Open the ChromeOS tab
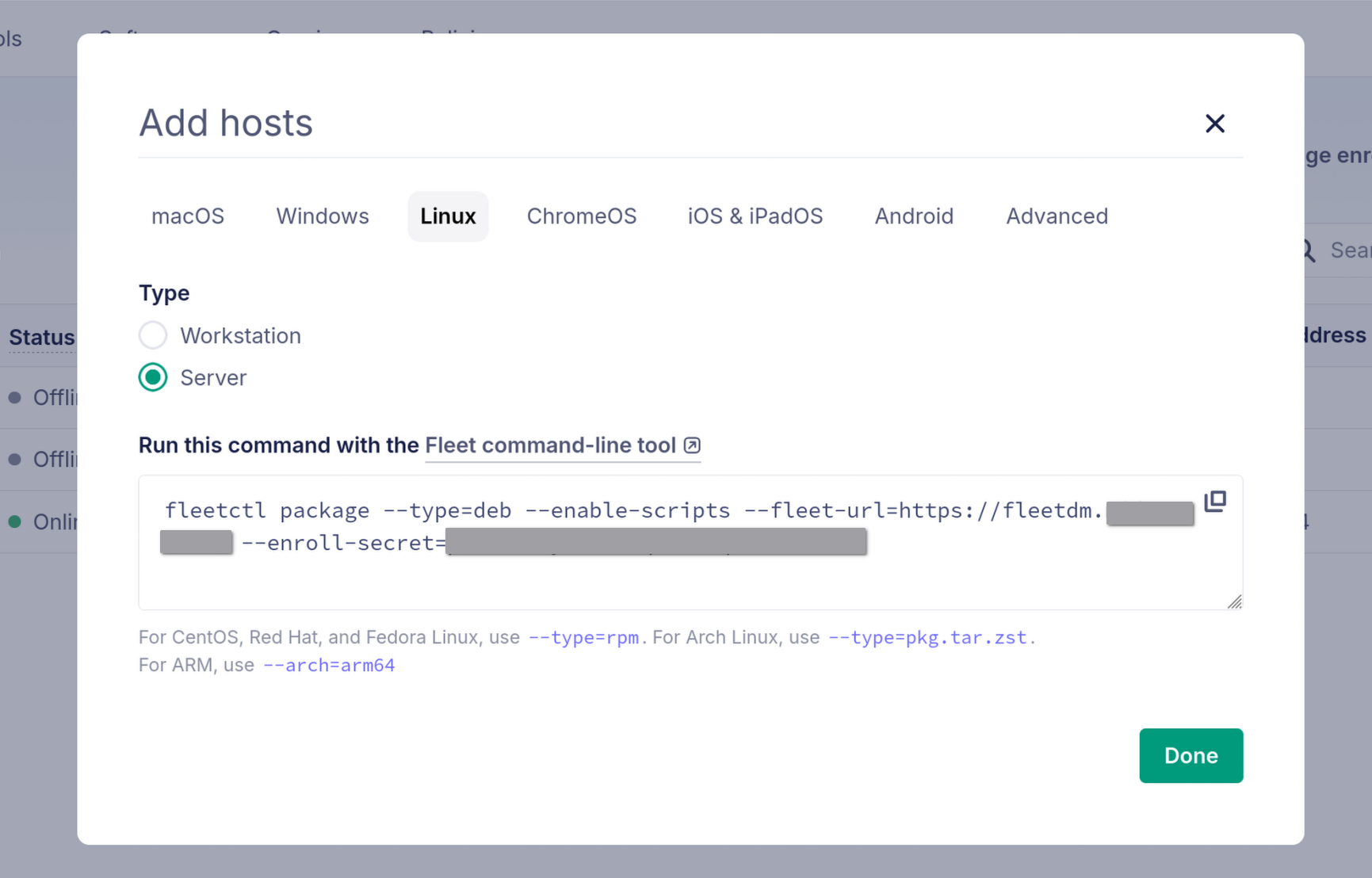The width and height of the screenshot is (1372, 878). coord(581,216)
